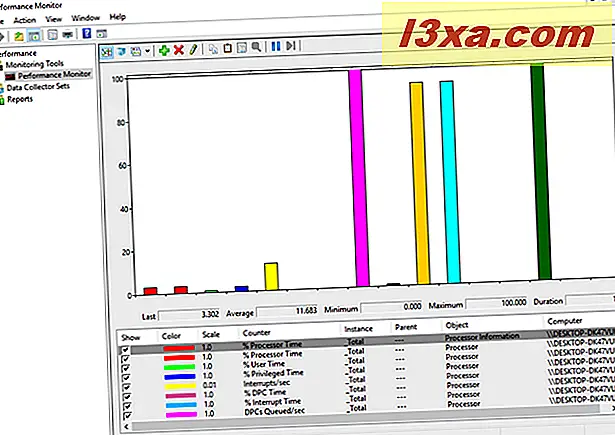Open the graph Properties icon beside Zoom
The image size is (615, 435).
pyautogui.click(x=242, y=47)
